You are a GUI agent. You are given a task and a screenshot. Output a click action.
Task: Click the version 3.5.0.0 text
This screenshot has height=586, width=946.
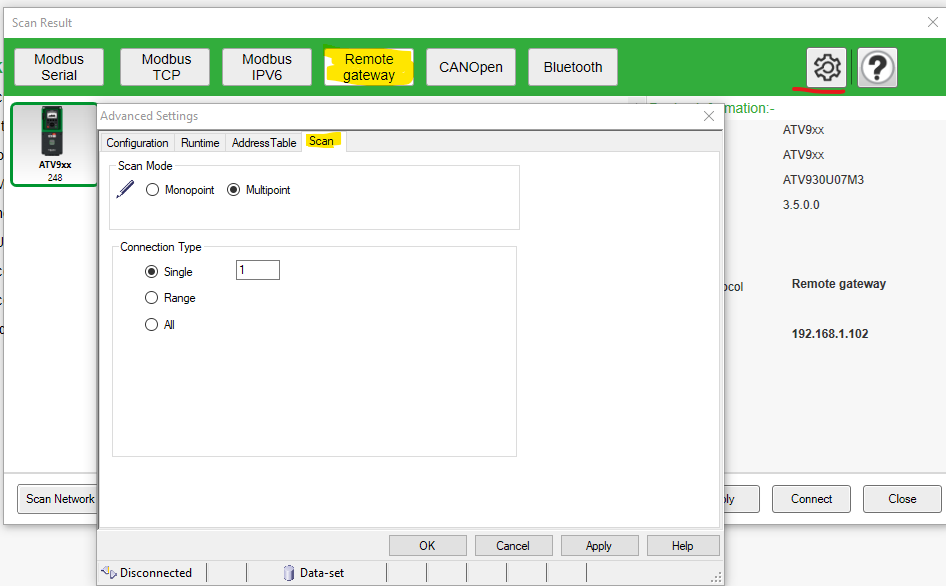[801, 205]
